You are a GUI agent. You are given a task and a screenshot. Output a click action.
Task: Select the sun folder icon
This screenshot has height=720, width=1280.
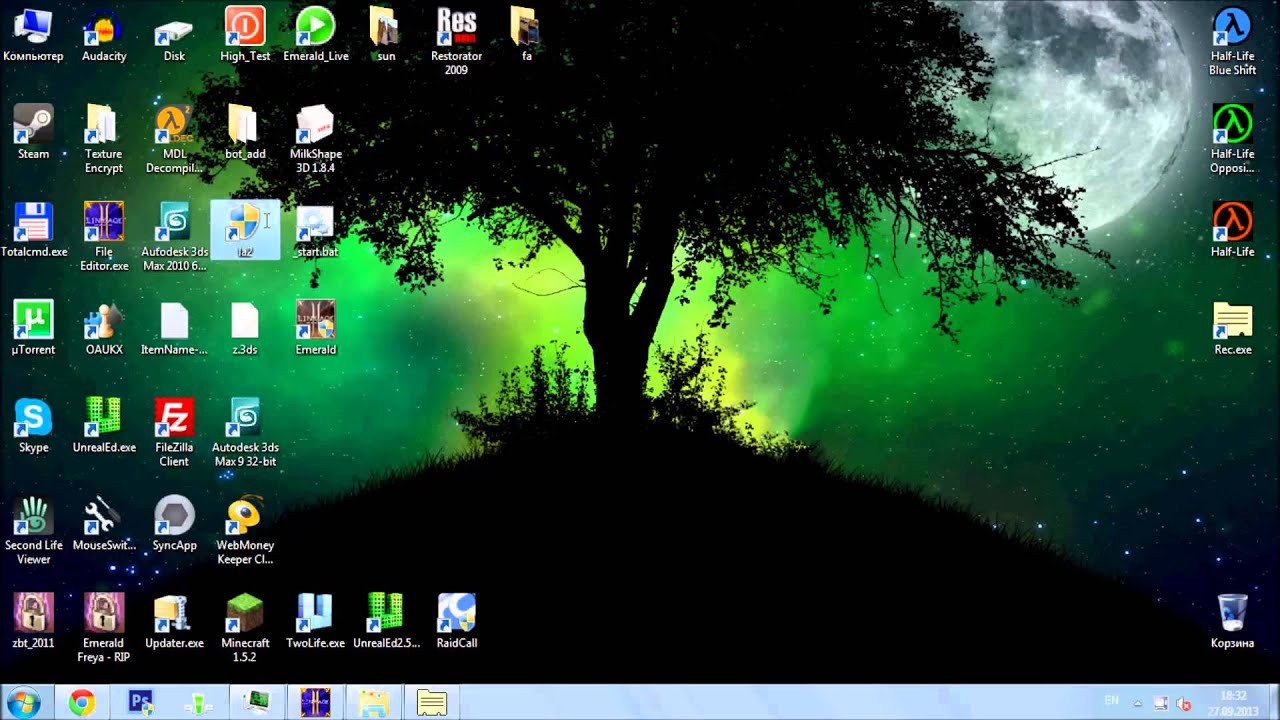[x=386, y=36]
